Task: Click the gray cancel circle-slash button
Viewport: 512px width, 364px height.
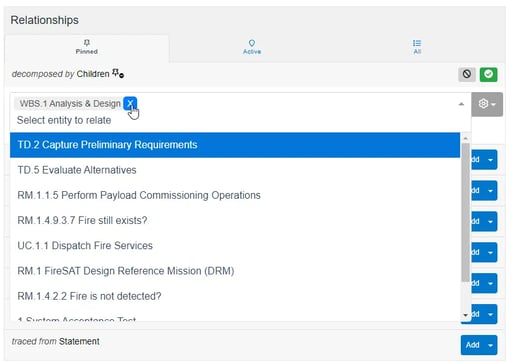Action: pyautogui.click(x=467, y=74)
